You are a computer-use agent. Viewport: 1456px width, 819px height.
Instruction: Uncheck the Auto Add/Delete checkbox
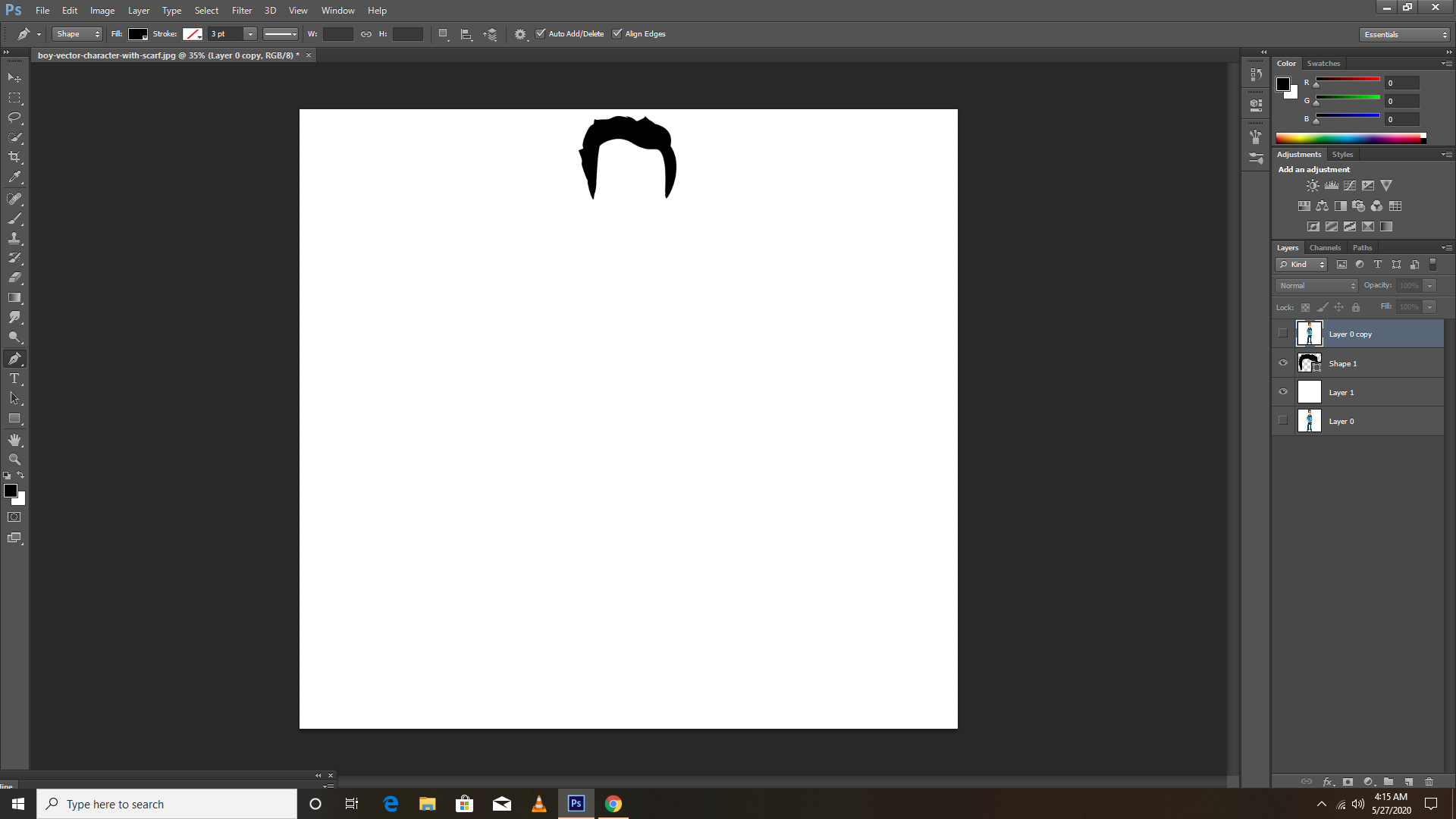[x=541, y=33]
